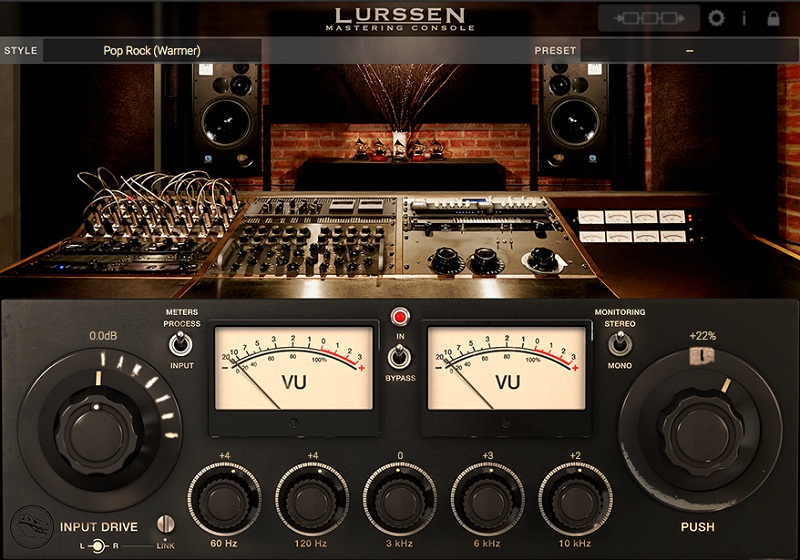Flip the Meters Process/Input switch
The width and height of the screenshot is (800, 560).
coord(181,344)
